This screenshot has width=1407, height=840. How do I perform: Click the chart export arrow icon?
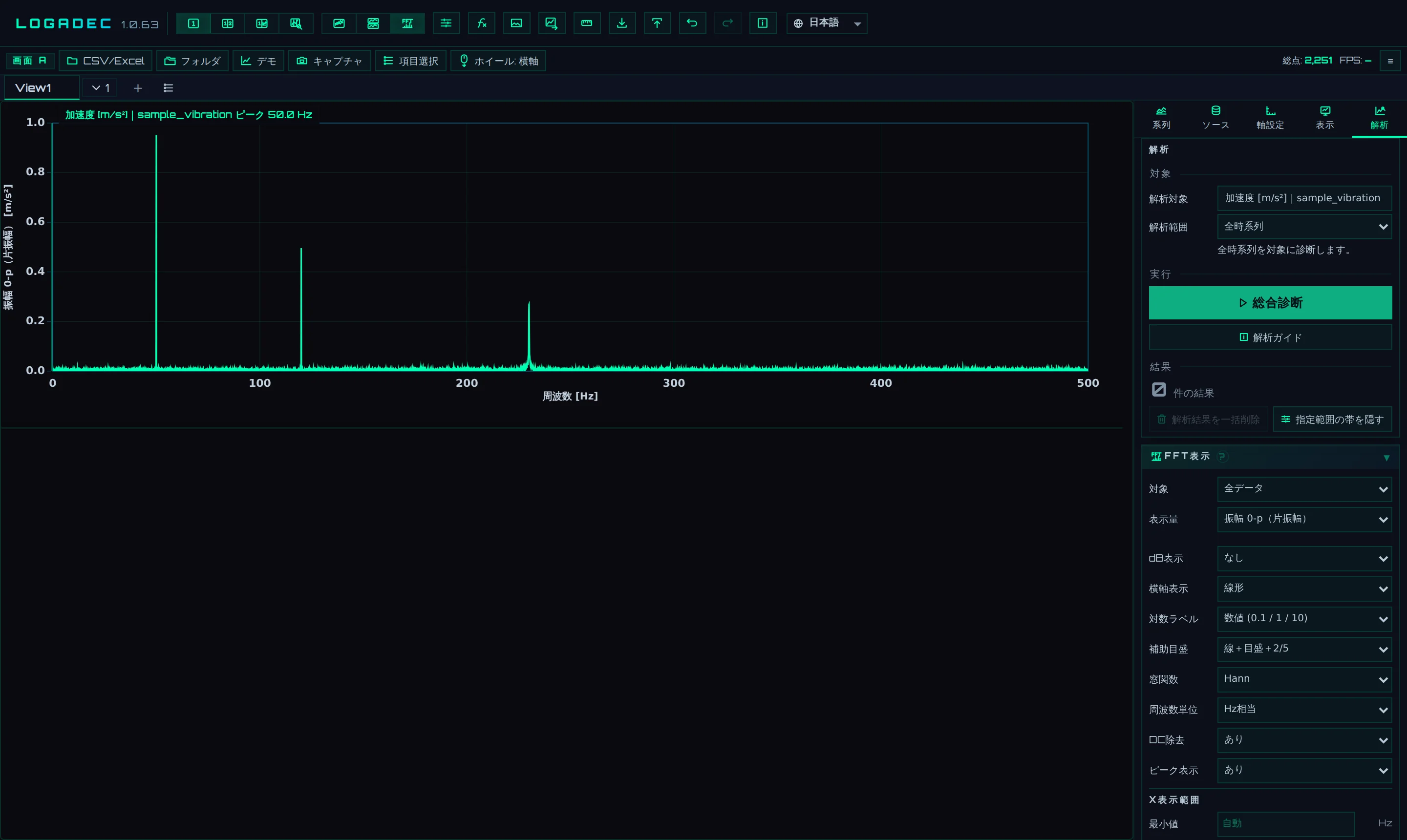click(552, 23)
